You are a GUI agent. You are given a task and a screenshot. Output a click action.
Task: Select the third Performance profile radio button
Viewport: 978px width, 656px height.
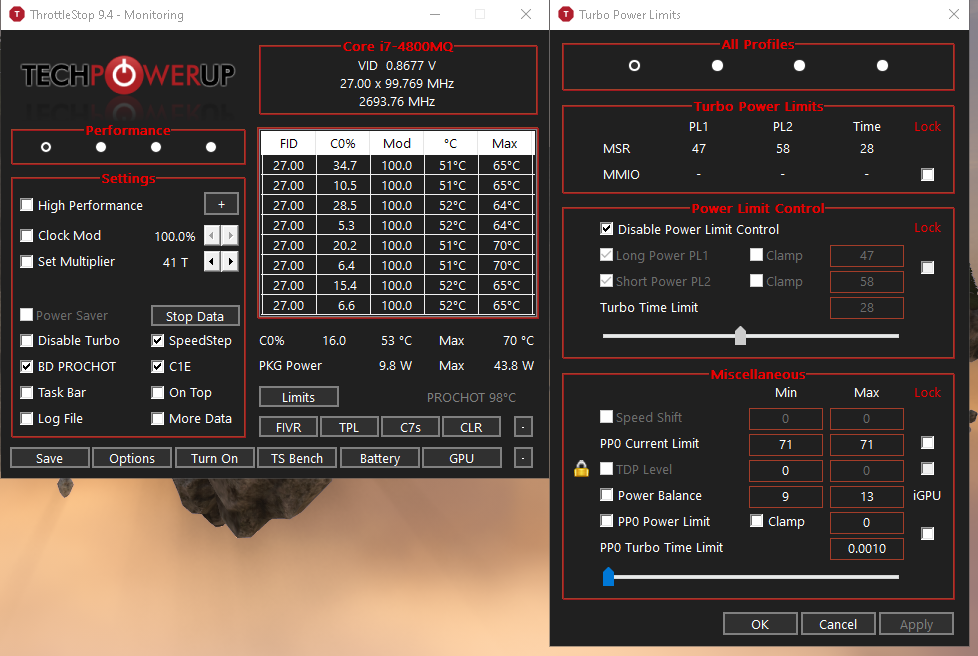[x=156, y=147]
